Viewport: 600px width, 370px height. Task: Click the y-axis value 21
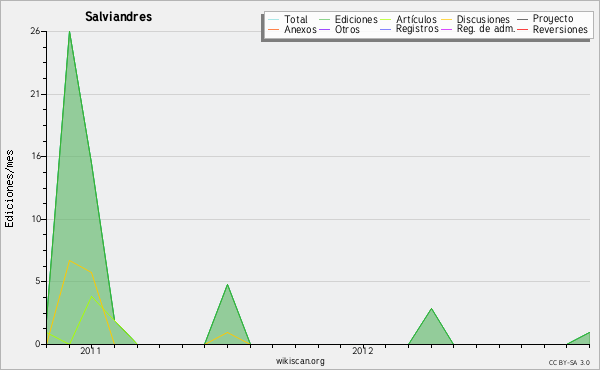pos(35,94)
